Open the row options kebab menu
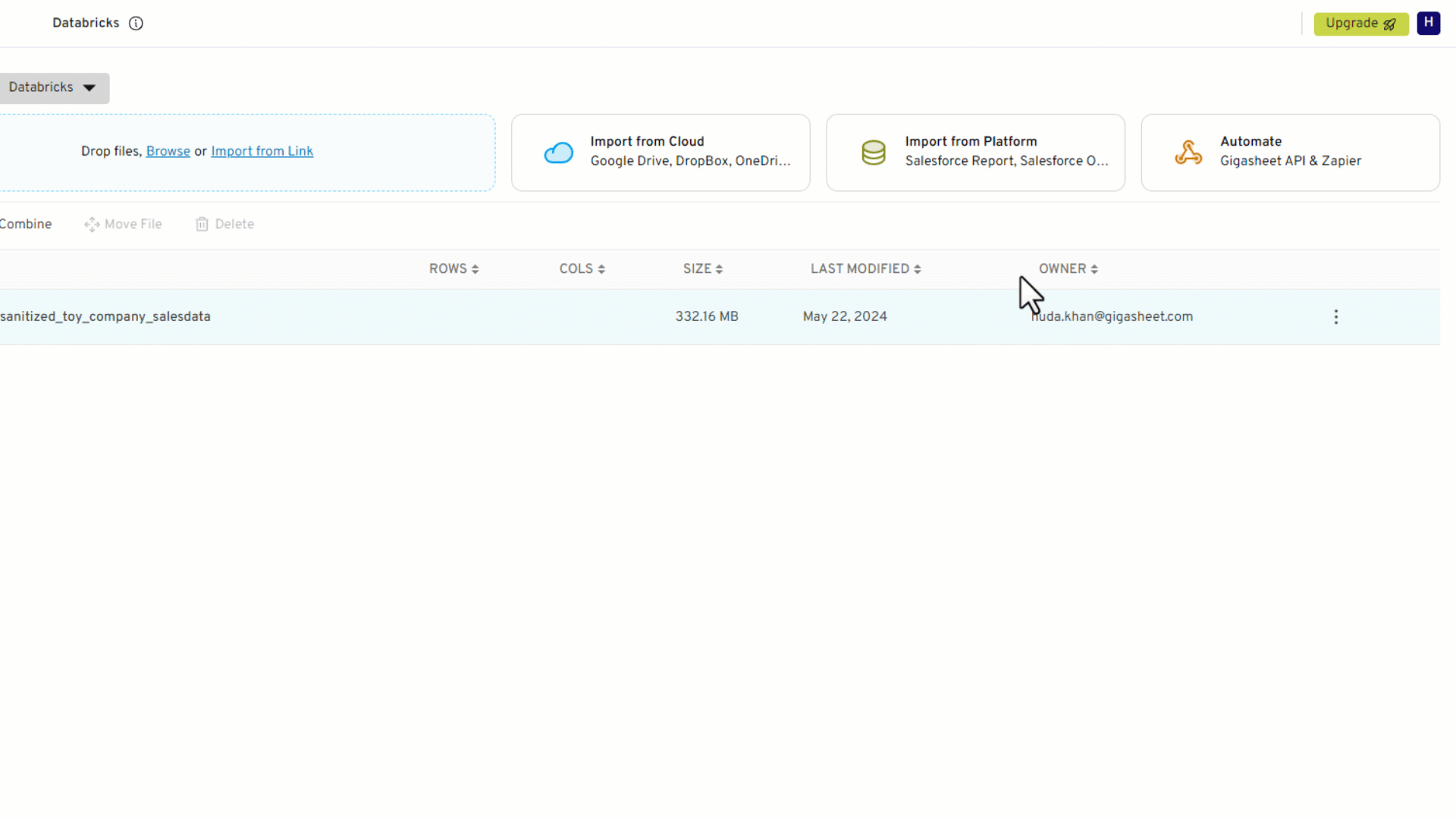1456x819 pixels. [1335, 316]
